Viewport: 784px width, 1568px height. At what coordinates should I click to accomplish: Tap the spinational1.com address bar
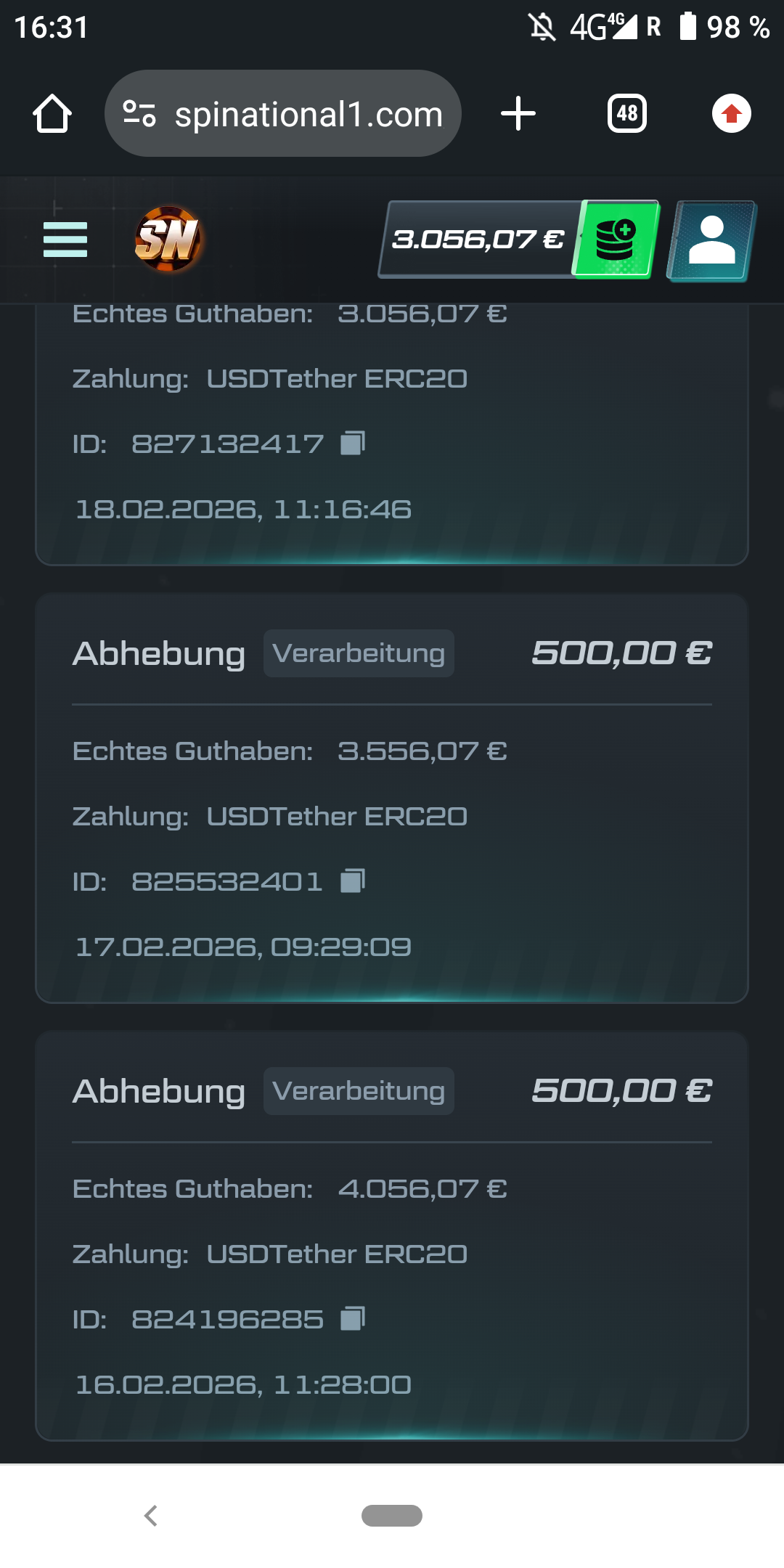click(x=309, y=114)
